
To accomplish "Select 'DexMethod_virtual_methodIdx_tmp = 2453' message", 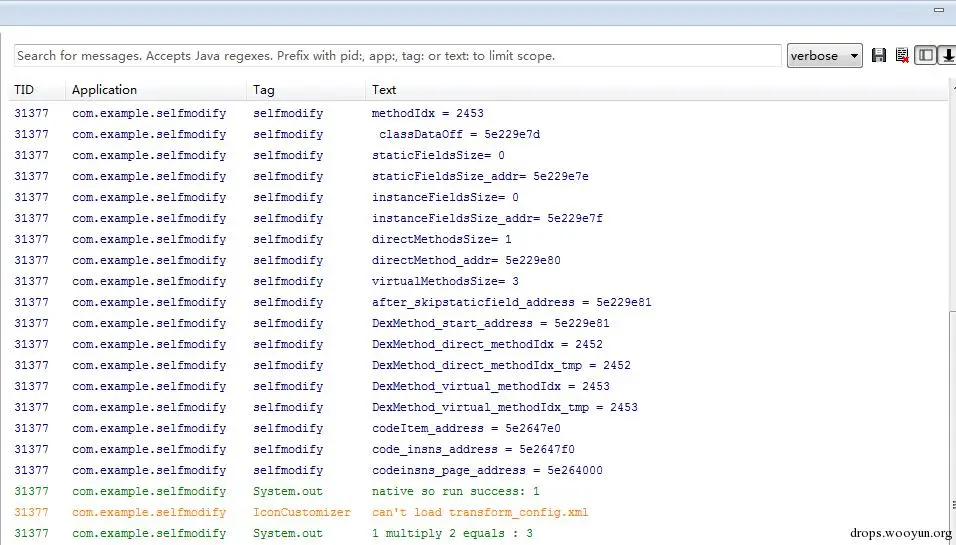I will 505,407.
